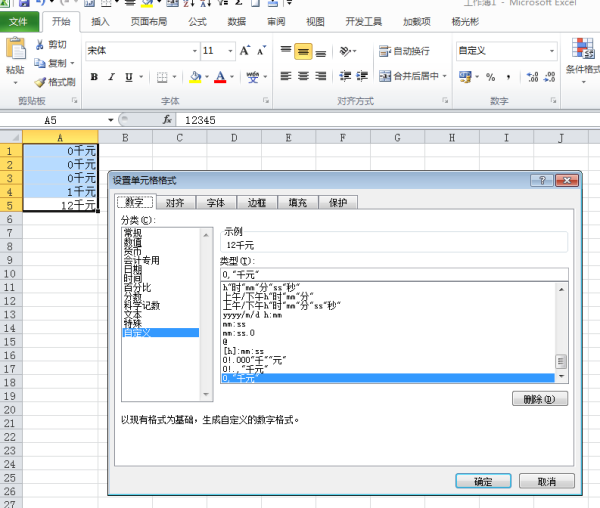Apply accounting number format icon
Image resolution: width=600 pixels, height=508 pixels.
click(x=465, y=77)
